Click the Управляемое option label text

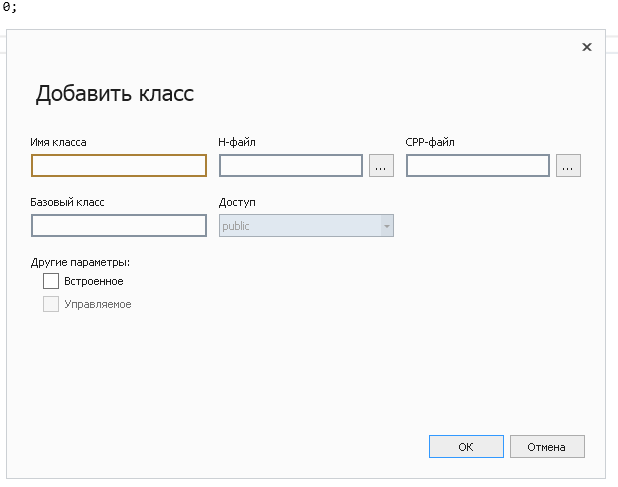click(98, 304)
